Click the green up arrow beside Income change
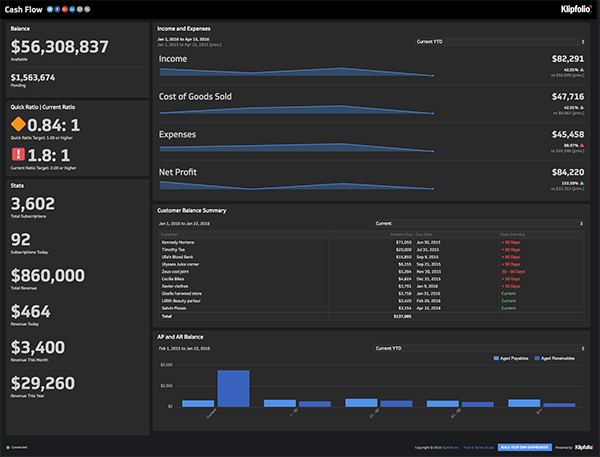The width and height of the screenshot is (600, 457). [x=582, y=70]
